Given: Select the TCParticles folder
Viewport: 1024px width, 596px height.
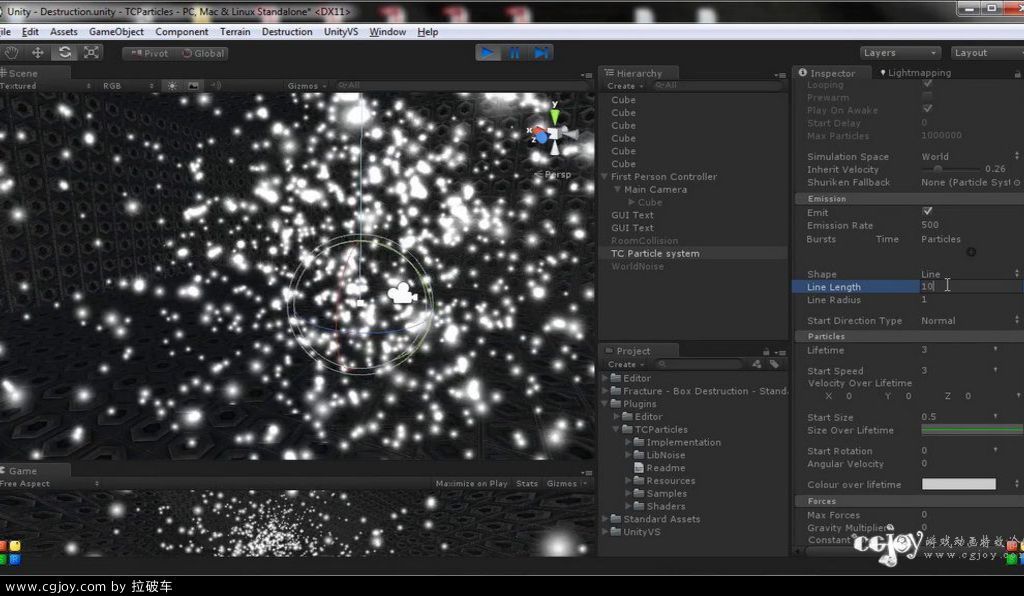Looking at the screenshot, I should (661, 430).
